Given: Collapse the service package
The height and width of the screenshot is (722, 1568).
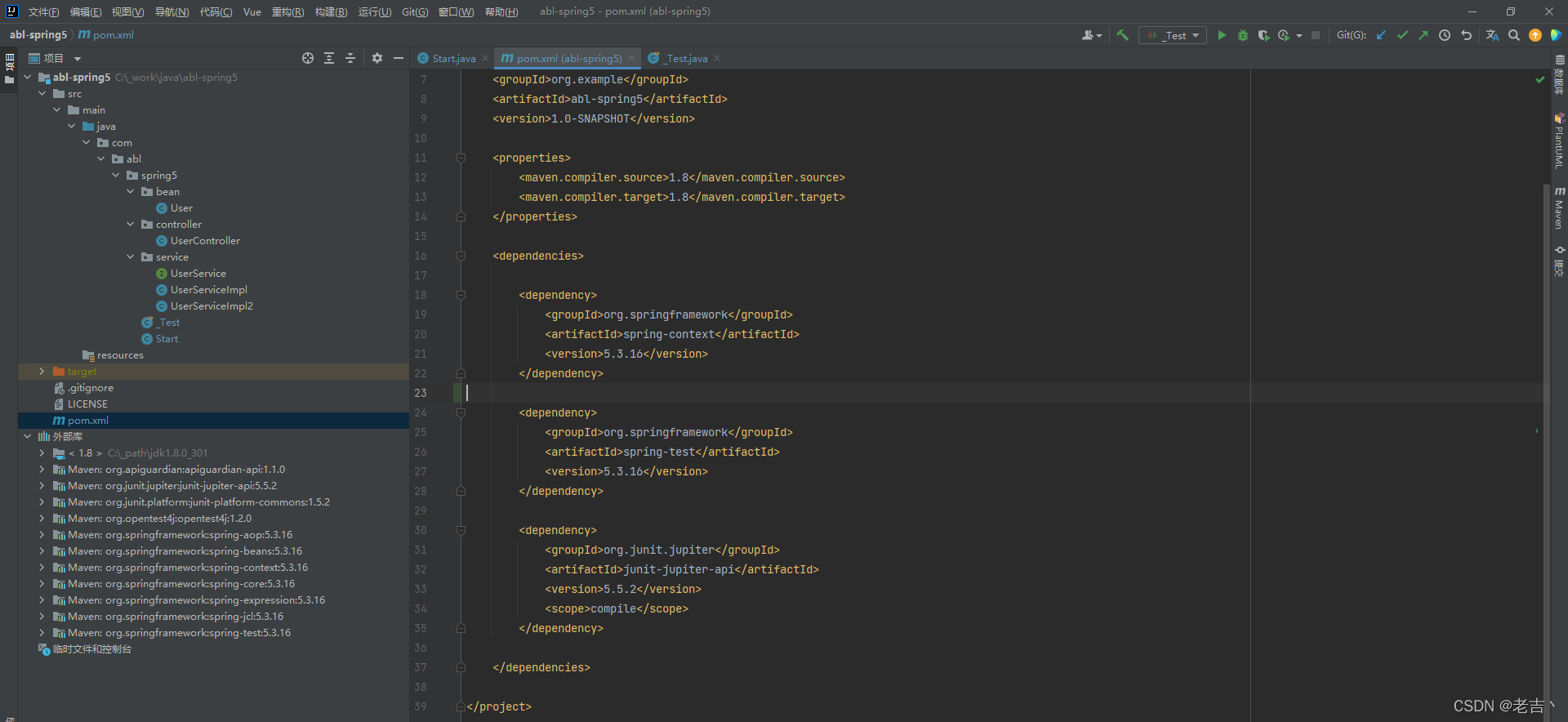Looking at the screenshot, I should coord(130,256).
